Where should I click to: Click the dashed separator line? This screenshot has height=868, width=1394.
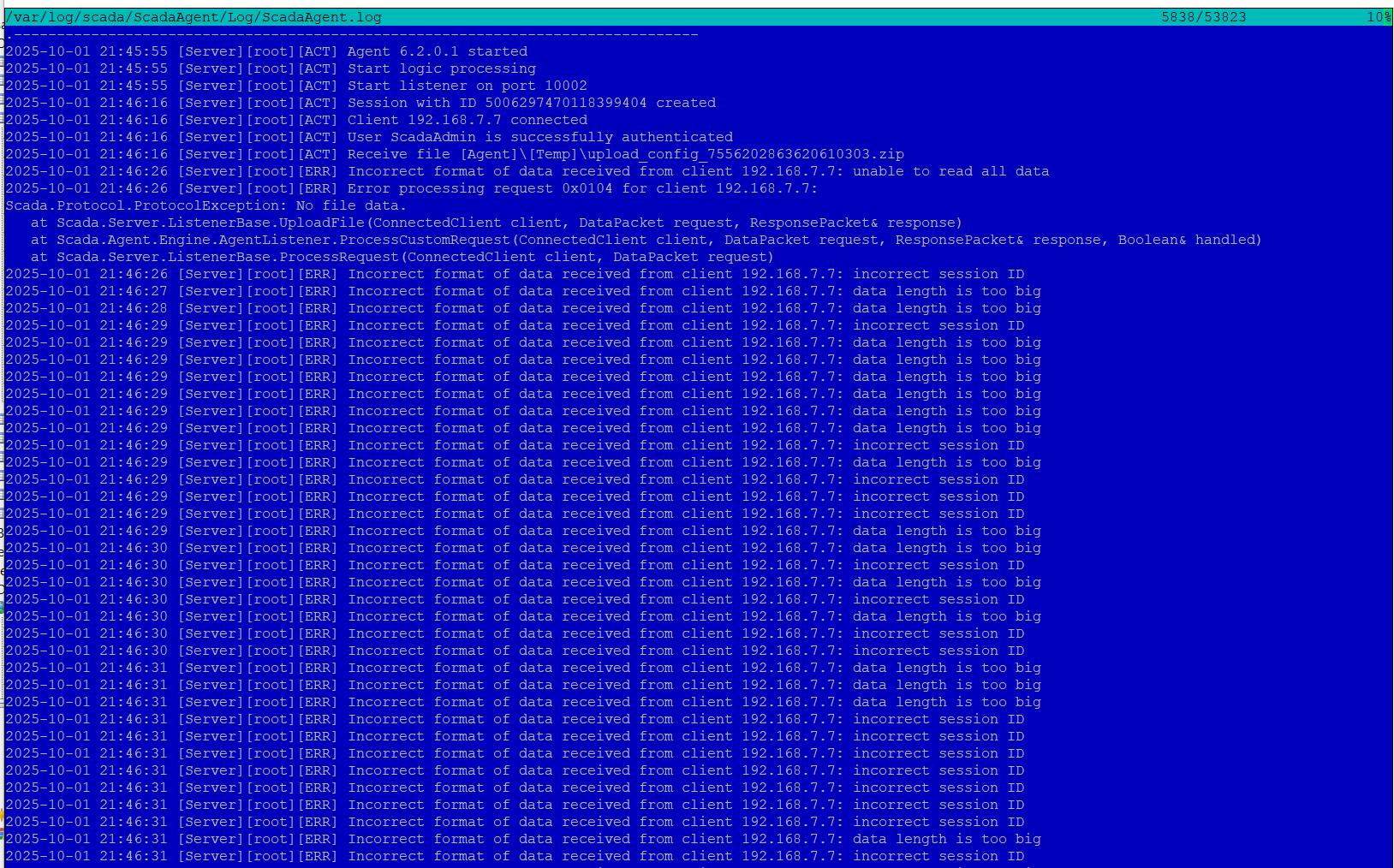(351, 34)
